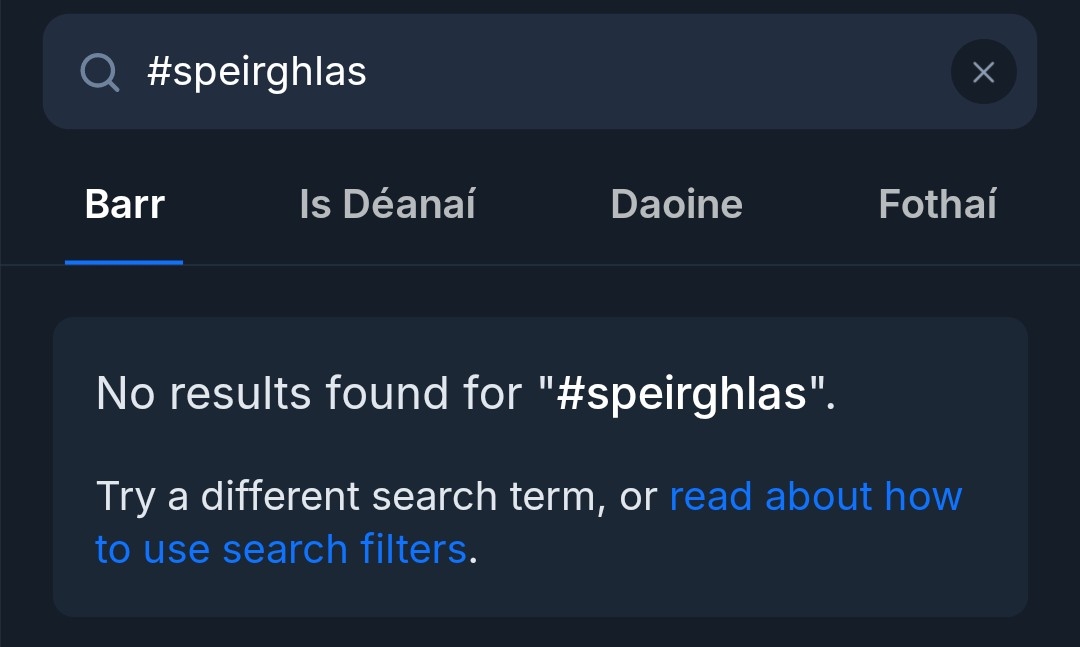Clear the search field with the X button
This screenshot has width=1080, height=647.
(983, 72)
